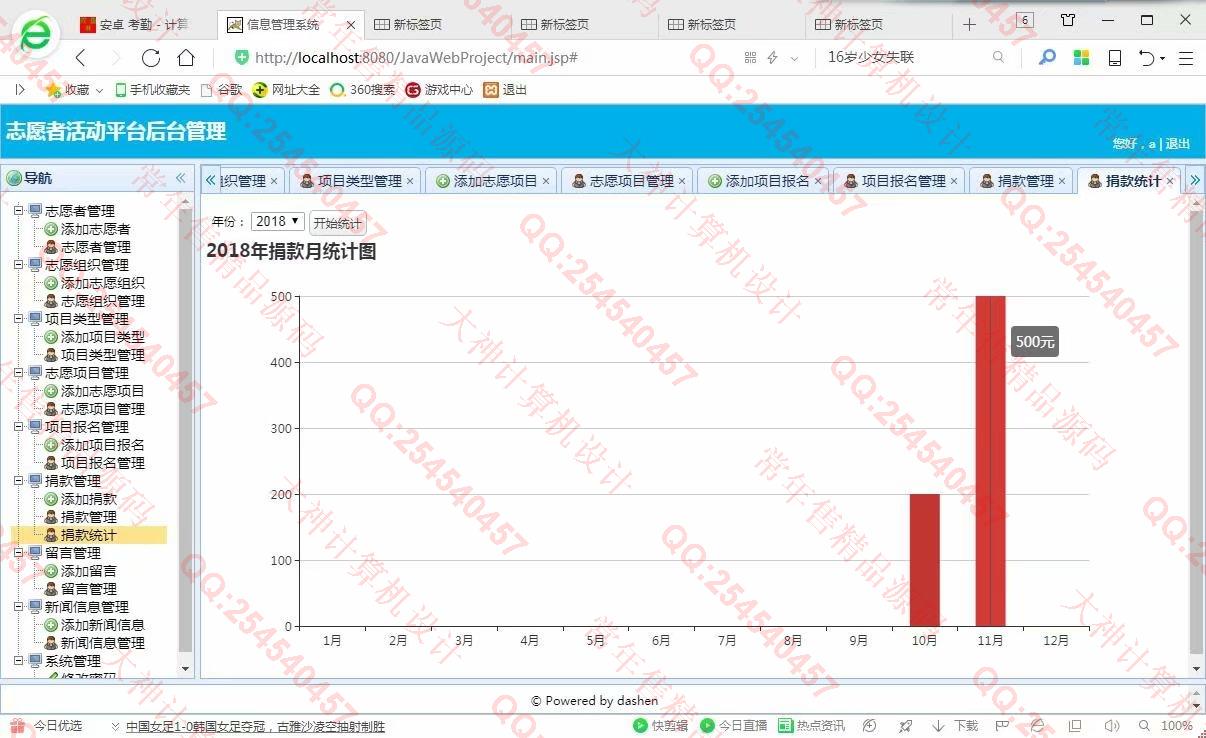
Task: Click the 10月 bar in the chart
Action: [924, 560]
